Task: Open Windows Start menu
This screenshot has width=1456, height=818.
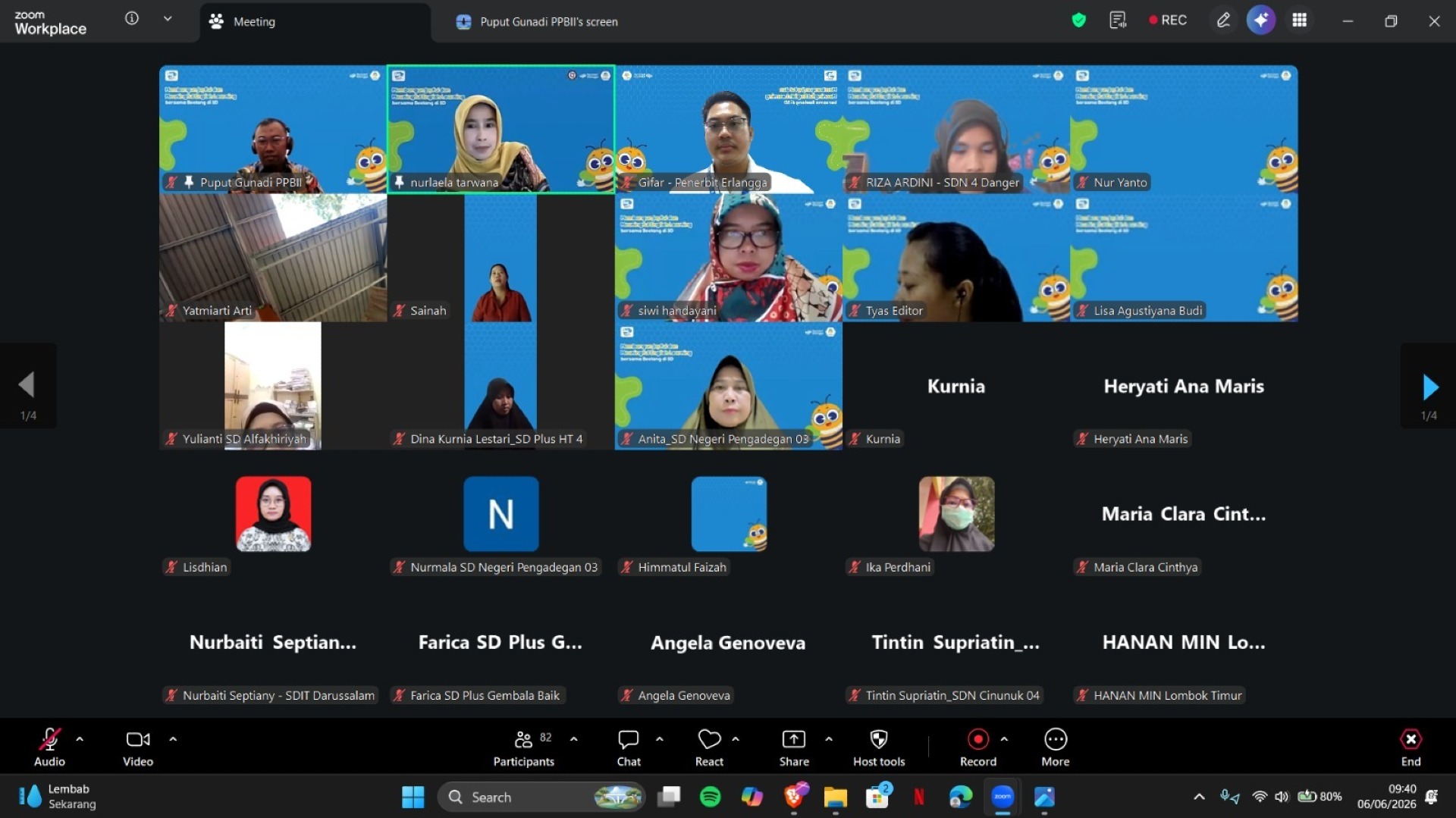Action: tap(413, 797)
